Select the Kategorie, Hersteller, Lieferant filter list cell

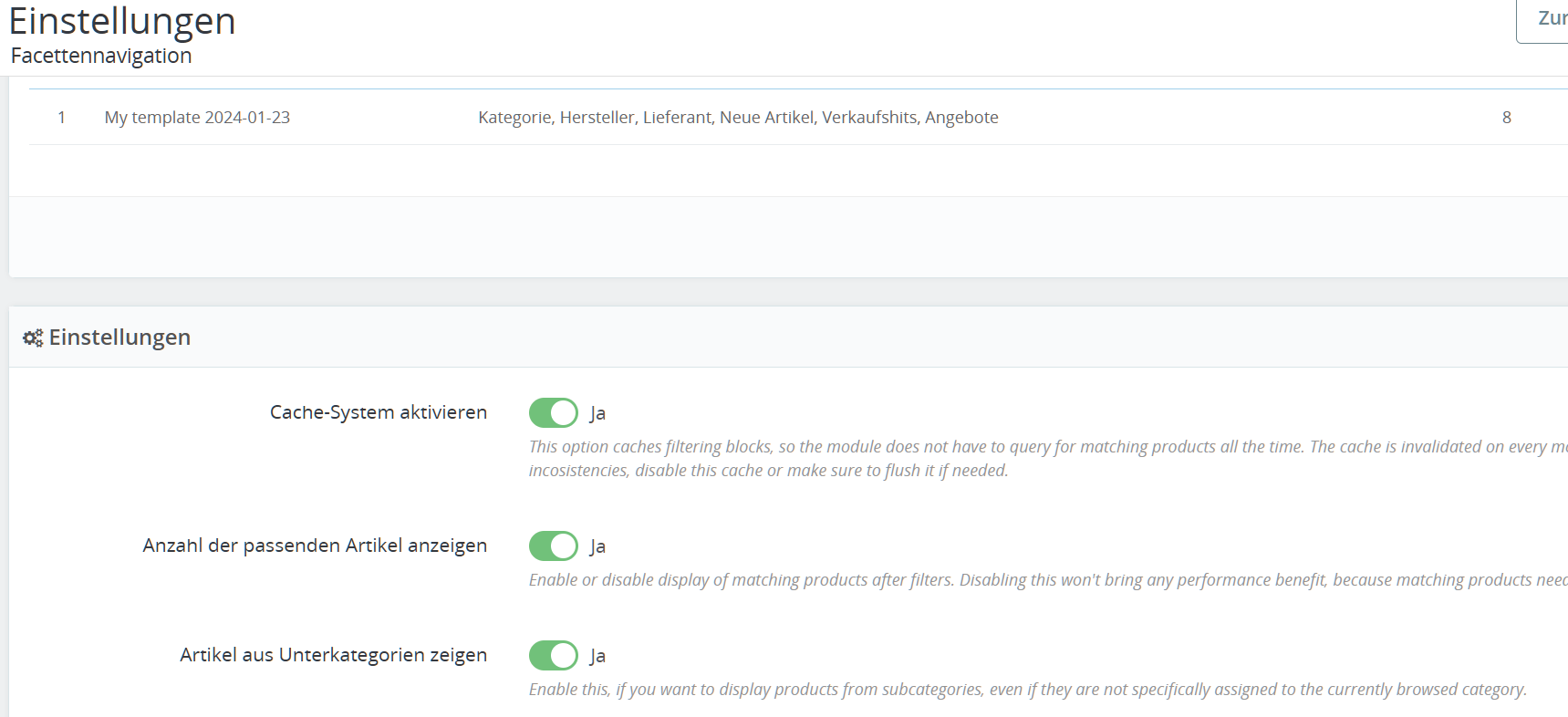[738, 117]
